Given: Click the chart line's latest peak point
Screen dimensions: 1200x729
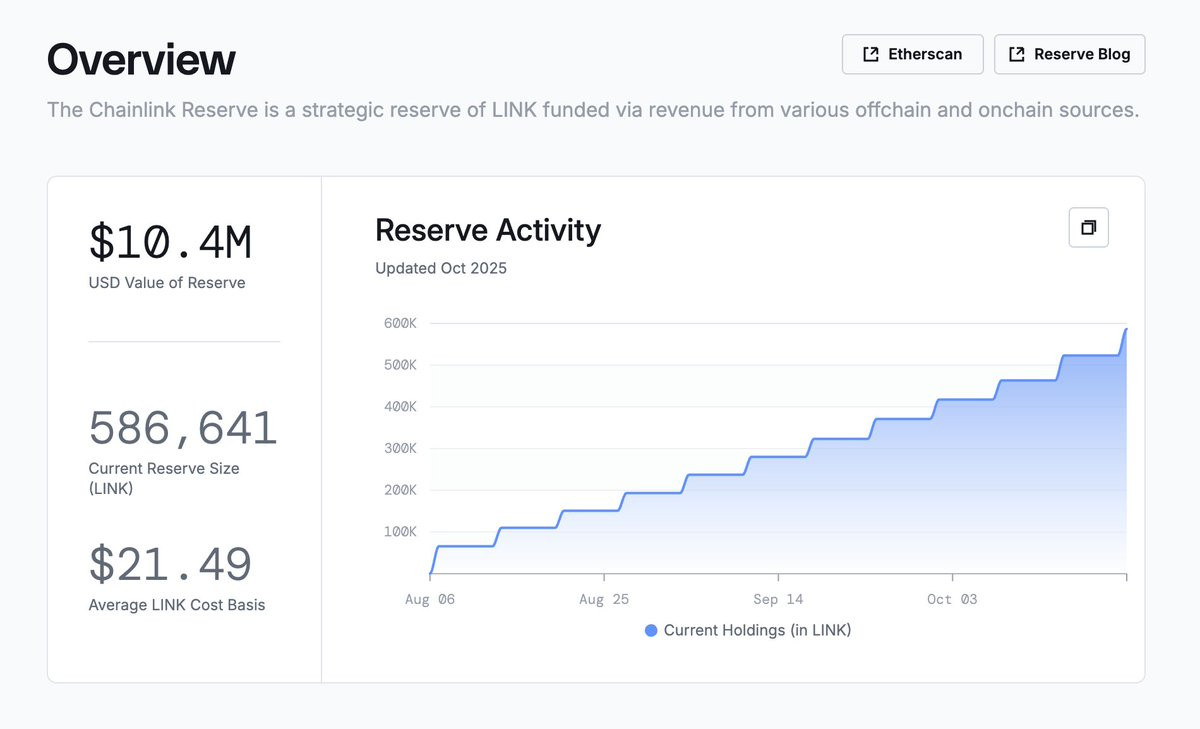Looking at the screenshot, I should pyautogui.click(x=1126, y=329).
